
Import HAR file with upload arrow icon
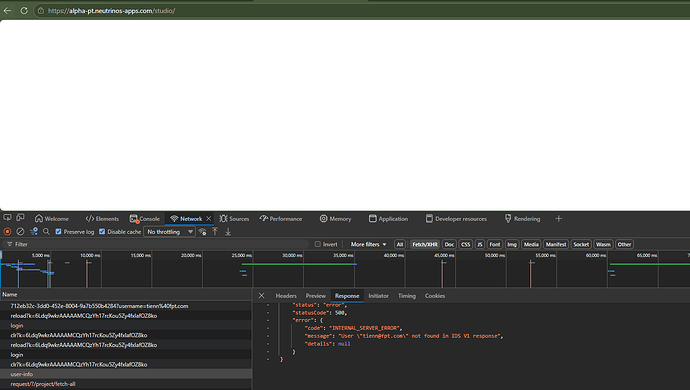click(x=215, y=232)
